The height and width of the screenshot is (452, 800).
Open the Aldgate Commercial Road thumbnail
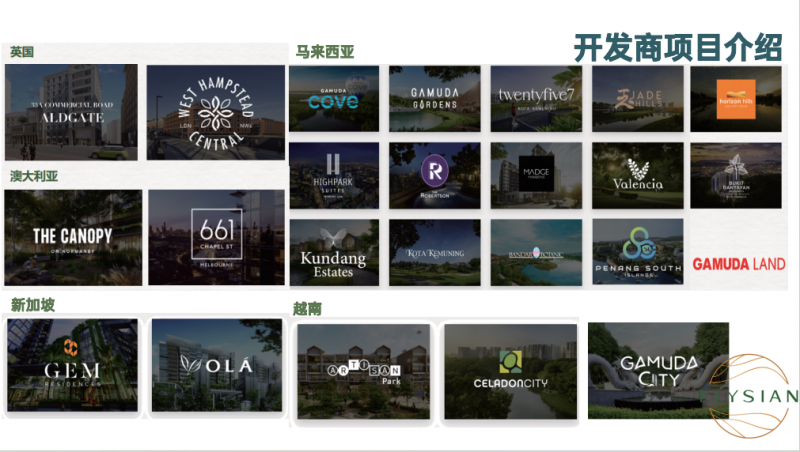click(x=71, y=112)
